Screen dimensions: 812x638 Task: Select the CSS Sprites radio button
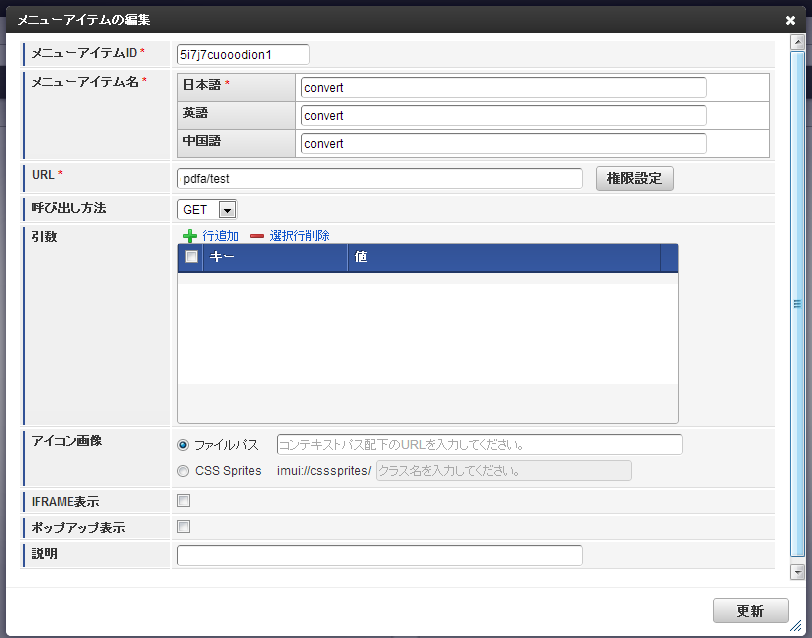[183, 471]
